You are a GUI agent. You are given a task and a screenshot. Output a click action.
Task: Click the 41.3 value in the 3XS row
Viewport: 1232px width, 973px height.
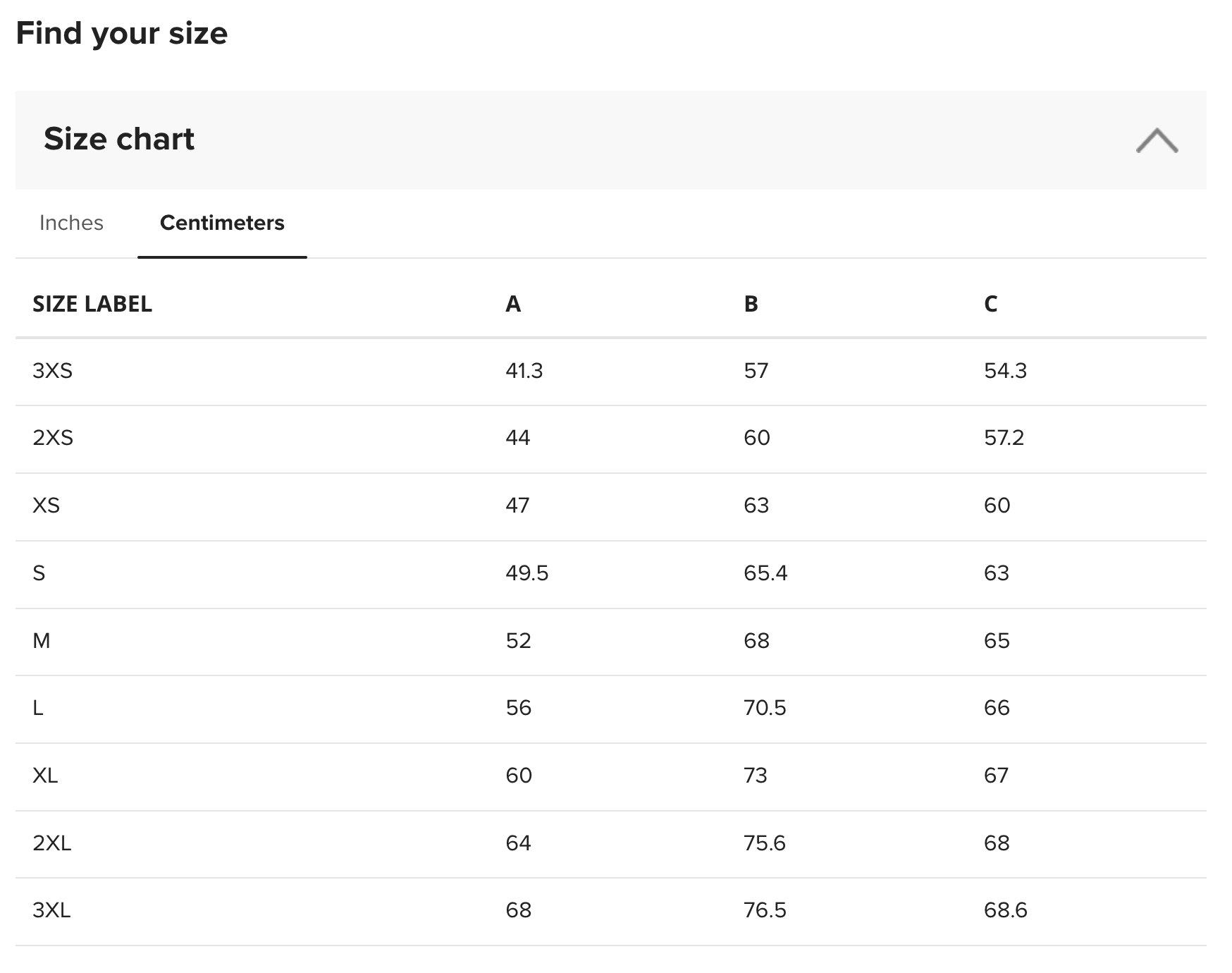click(x=524, y=371)
